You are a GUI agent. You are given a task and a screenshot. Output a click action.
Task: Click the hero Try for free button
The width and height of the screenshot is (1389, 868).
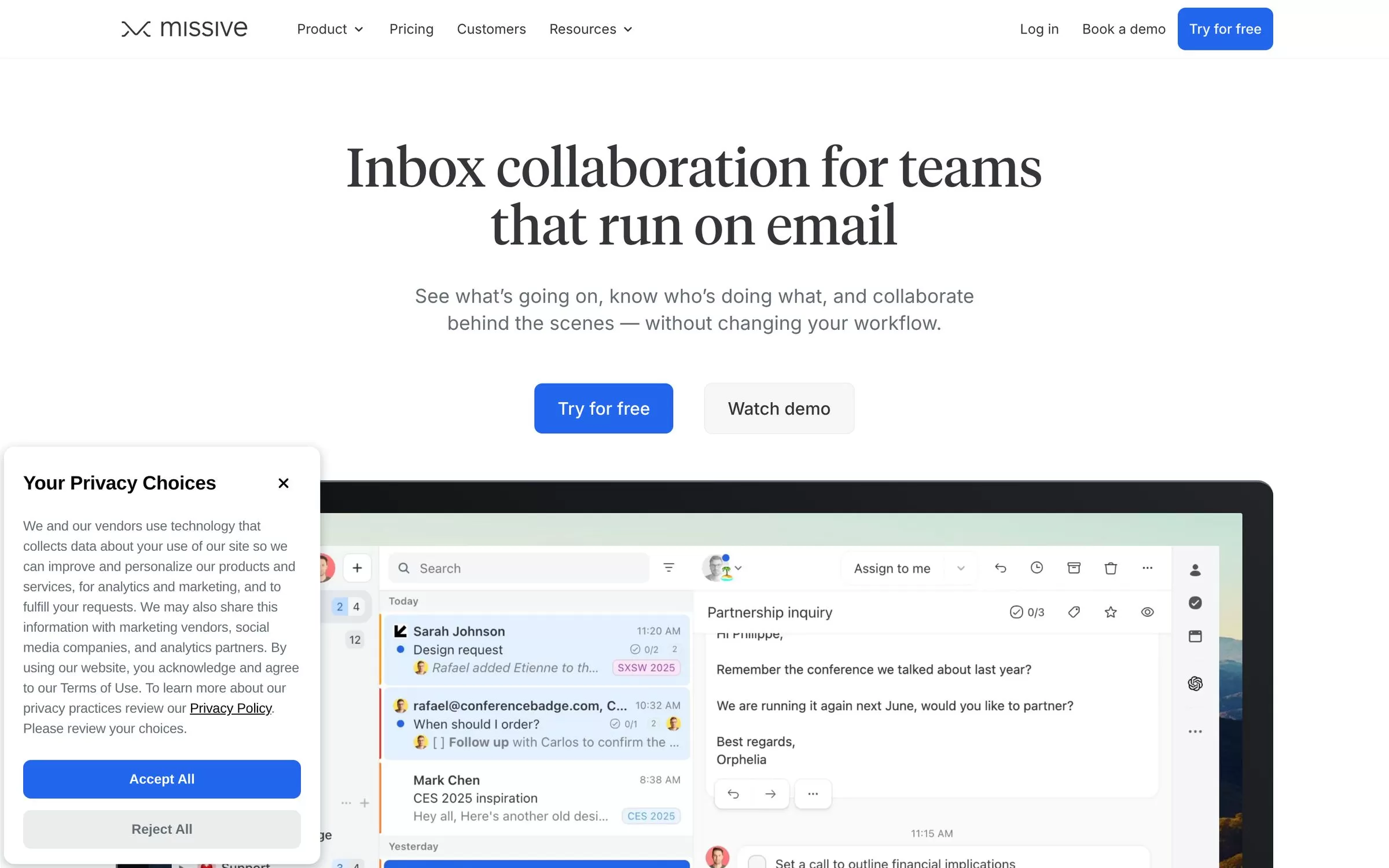[603, 409]
